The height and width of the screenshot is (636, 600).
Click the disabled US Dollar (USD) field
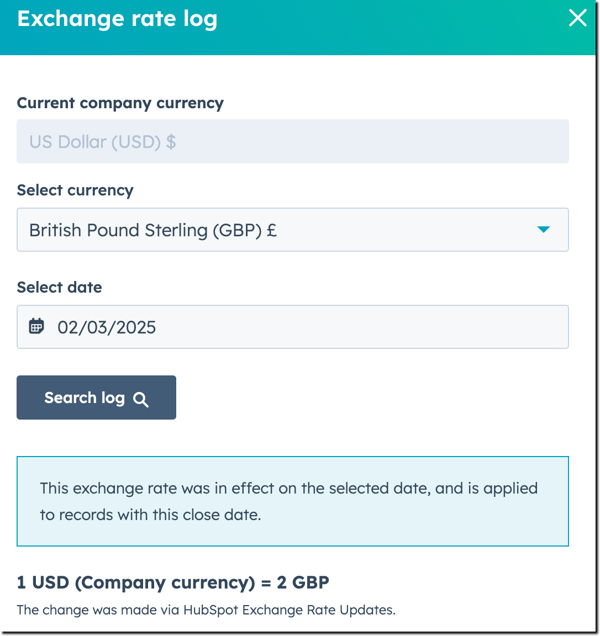[x=292, y=142]
